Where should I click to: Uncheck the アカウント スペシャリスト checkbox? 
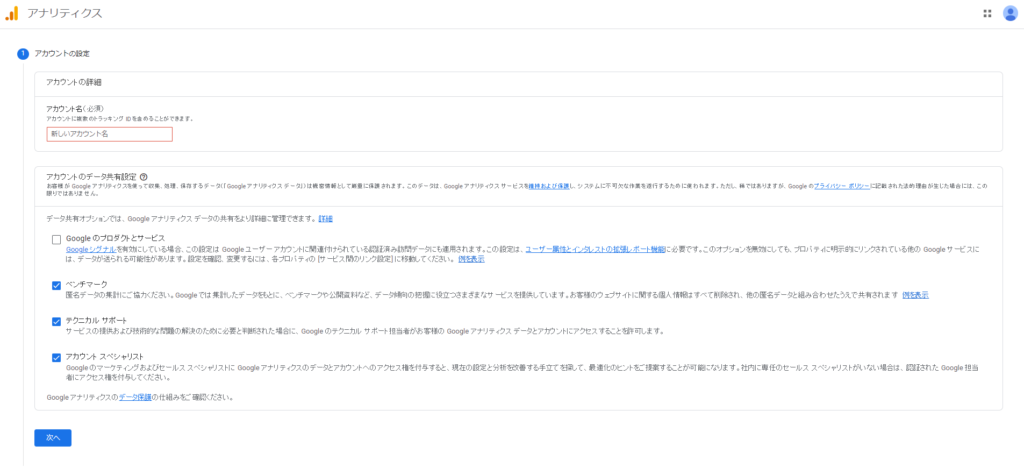tap(57, 357)
